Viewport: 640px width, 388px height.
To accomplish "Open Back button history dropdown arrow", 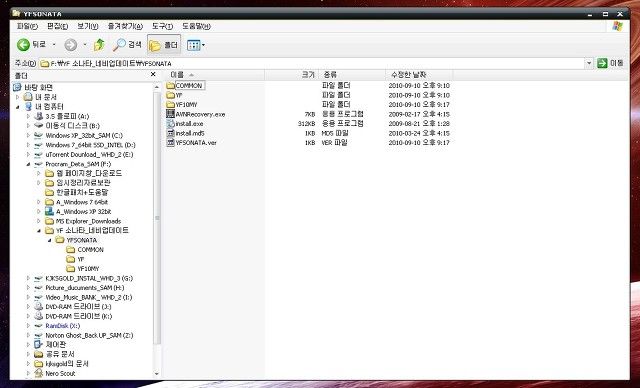I will point(54,44).
